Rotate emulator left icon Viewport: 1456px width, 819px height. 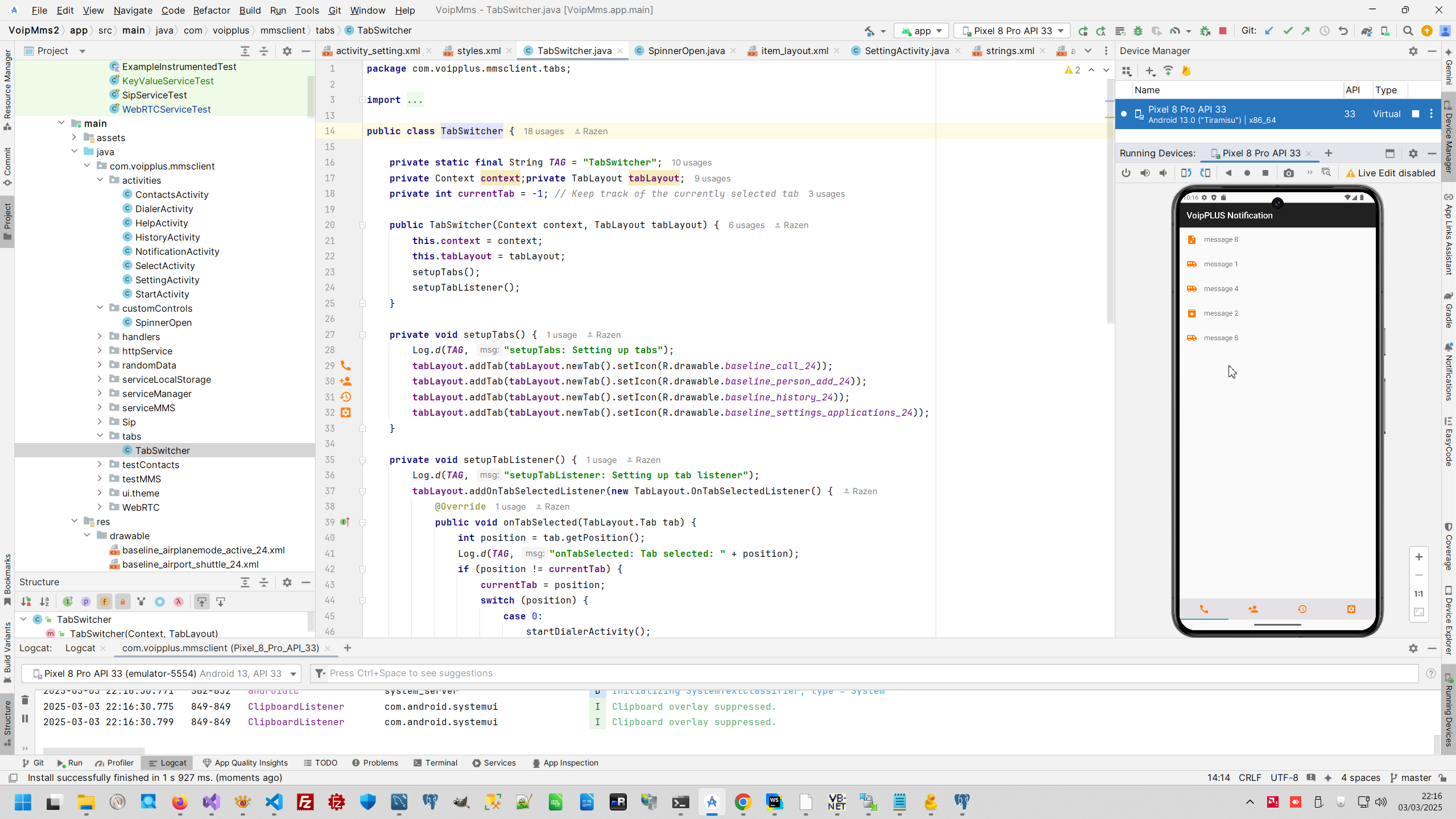(x=1186, y=173)
